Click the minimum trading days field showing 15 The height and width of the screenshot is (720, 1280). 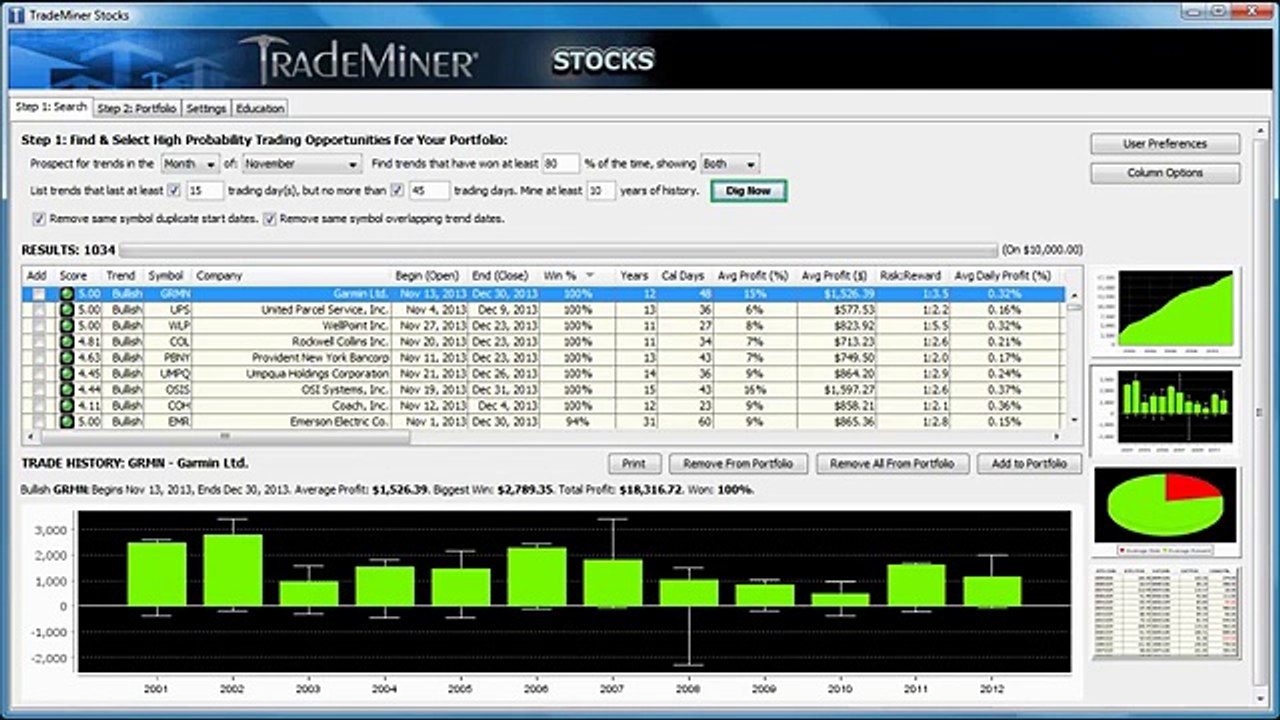pos(205,190)
